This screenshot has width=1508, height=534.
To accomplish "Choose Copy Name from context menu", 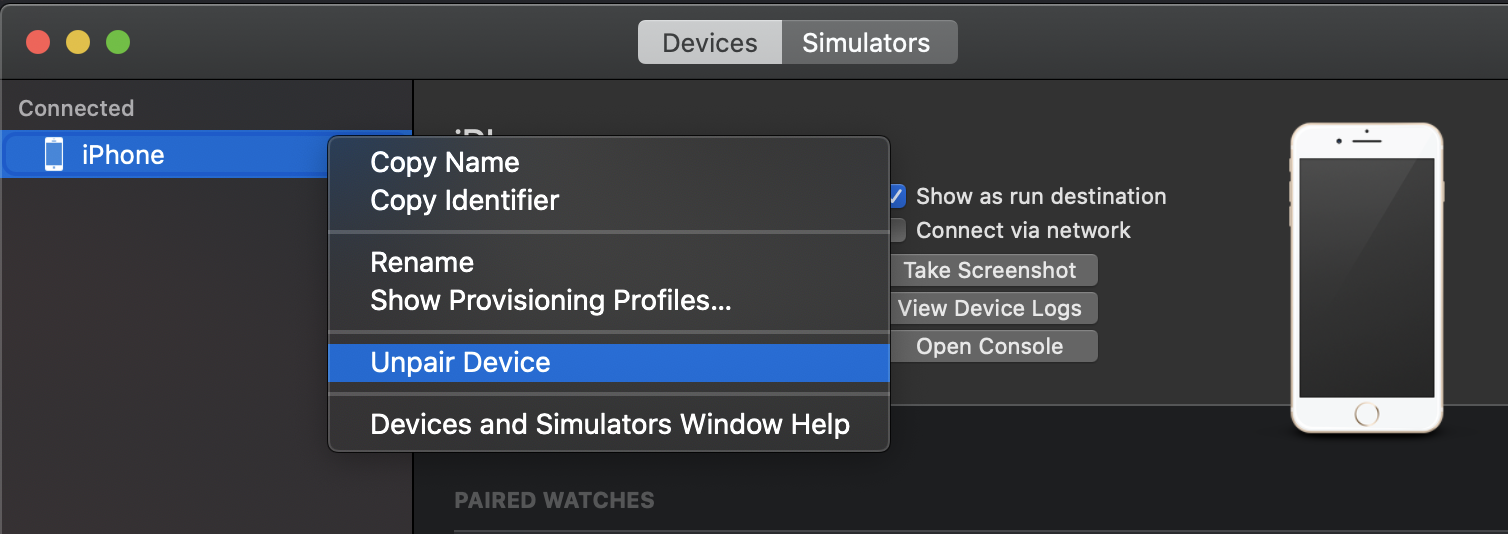I will tap(445, 163).
